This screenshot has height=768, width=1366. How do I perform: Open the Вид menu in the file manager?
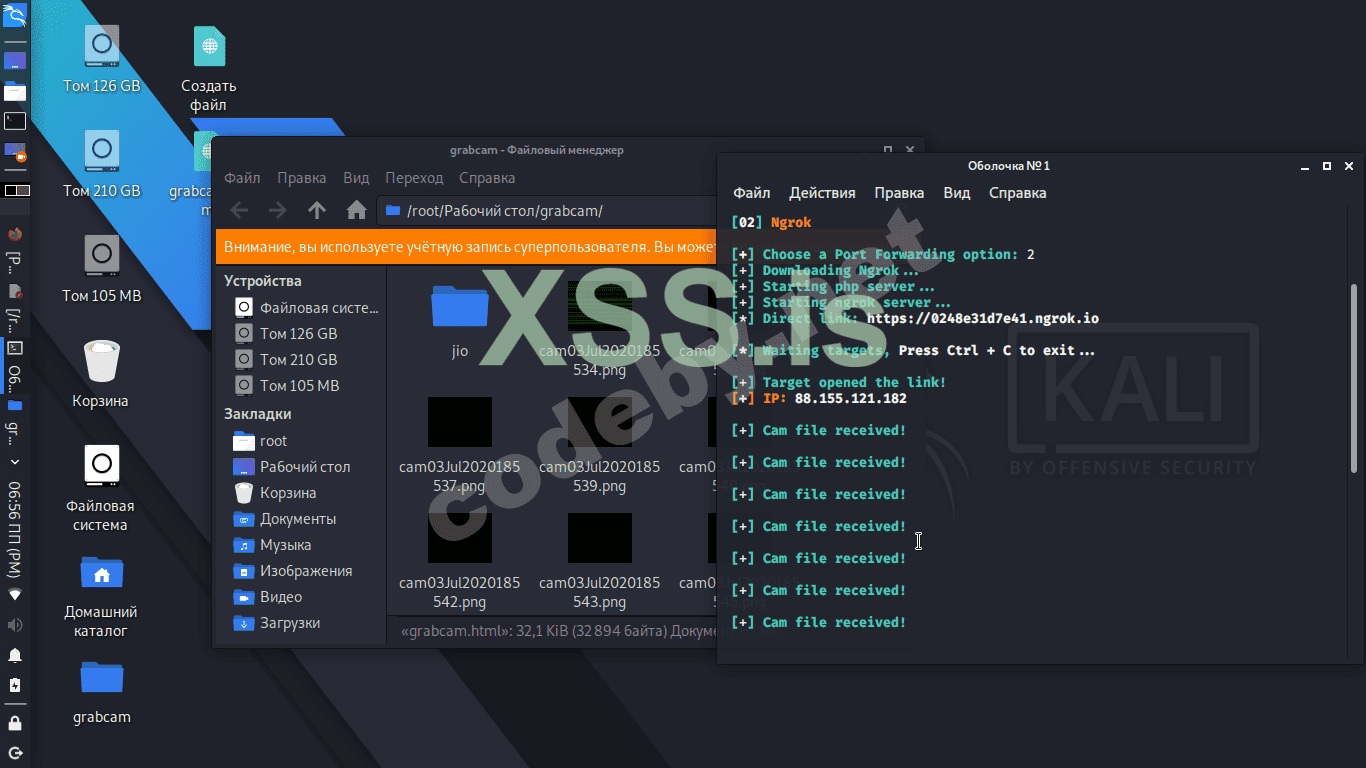(356, 178)
